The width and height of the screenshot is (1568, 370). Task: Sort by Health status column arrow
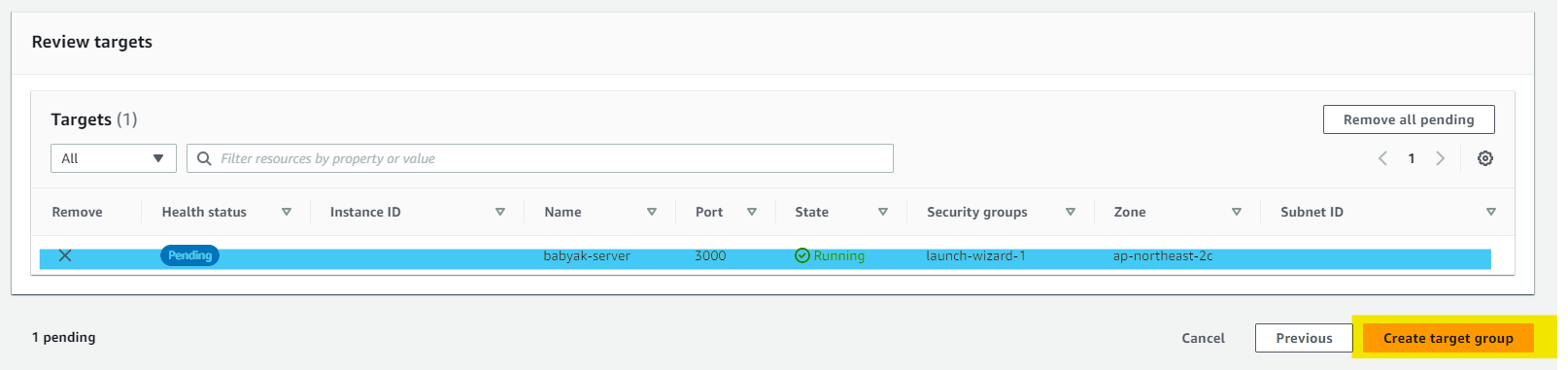pyautogui.click(x=287, y=212)
